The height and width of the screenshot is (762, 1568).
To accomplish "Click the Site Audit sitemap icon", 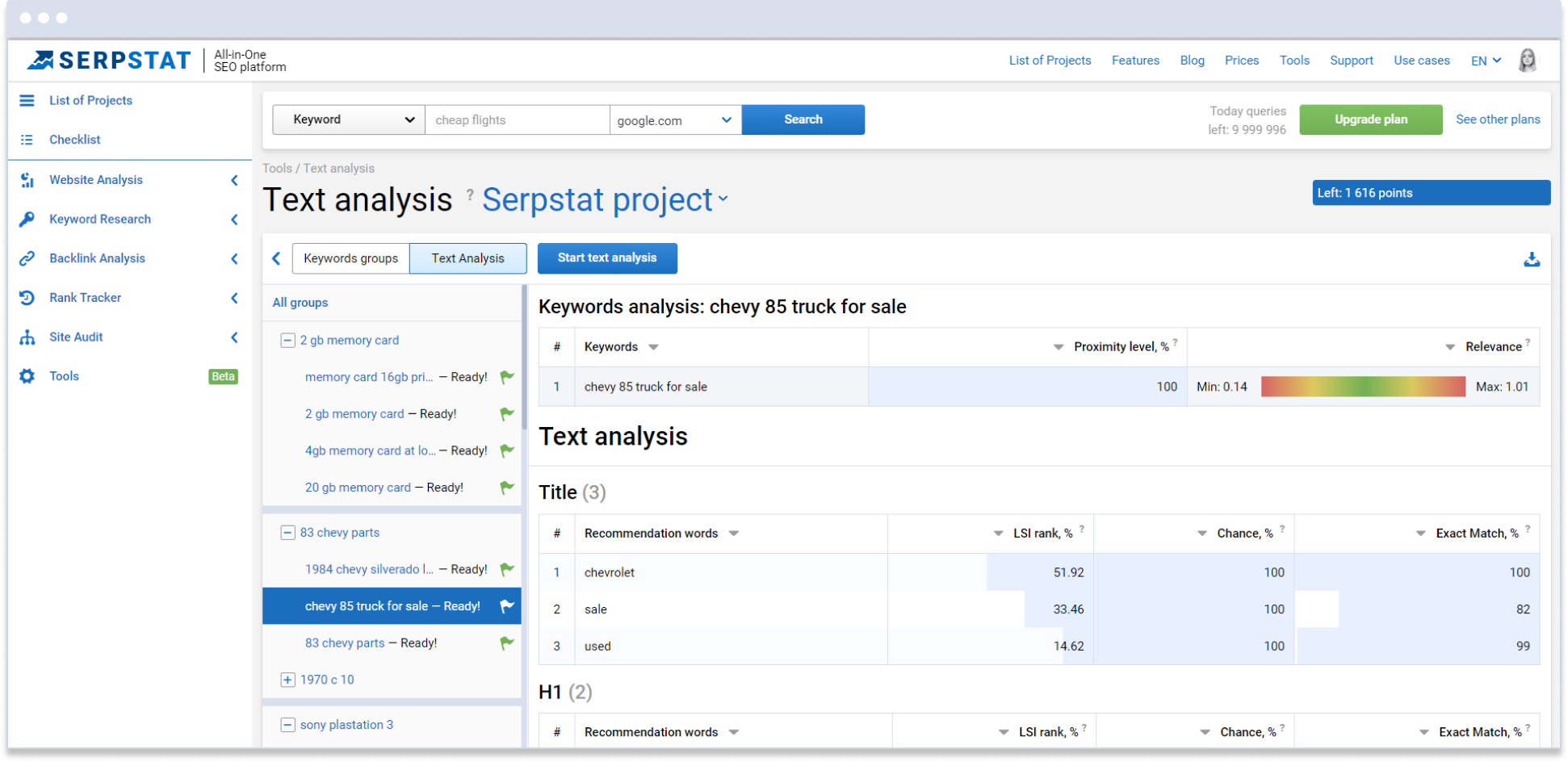I will pos(27,337).
